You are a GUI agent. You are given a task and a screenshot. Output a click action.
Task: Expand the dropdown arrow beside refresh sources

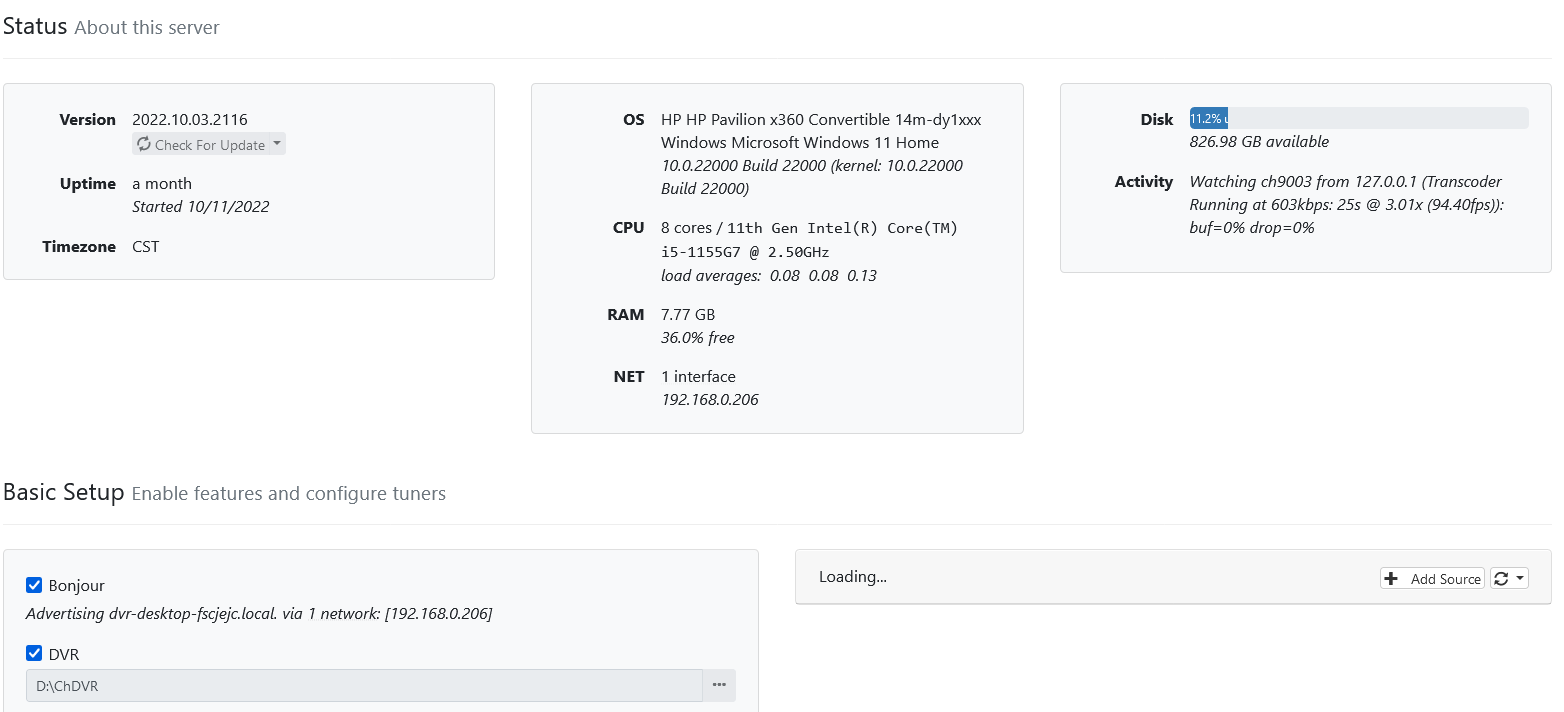click(1520, 579)
